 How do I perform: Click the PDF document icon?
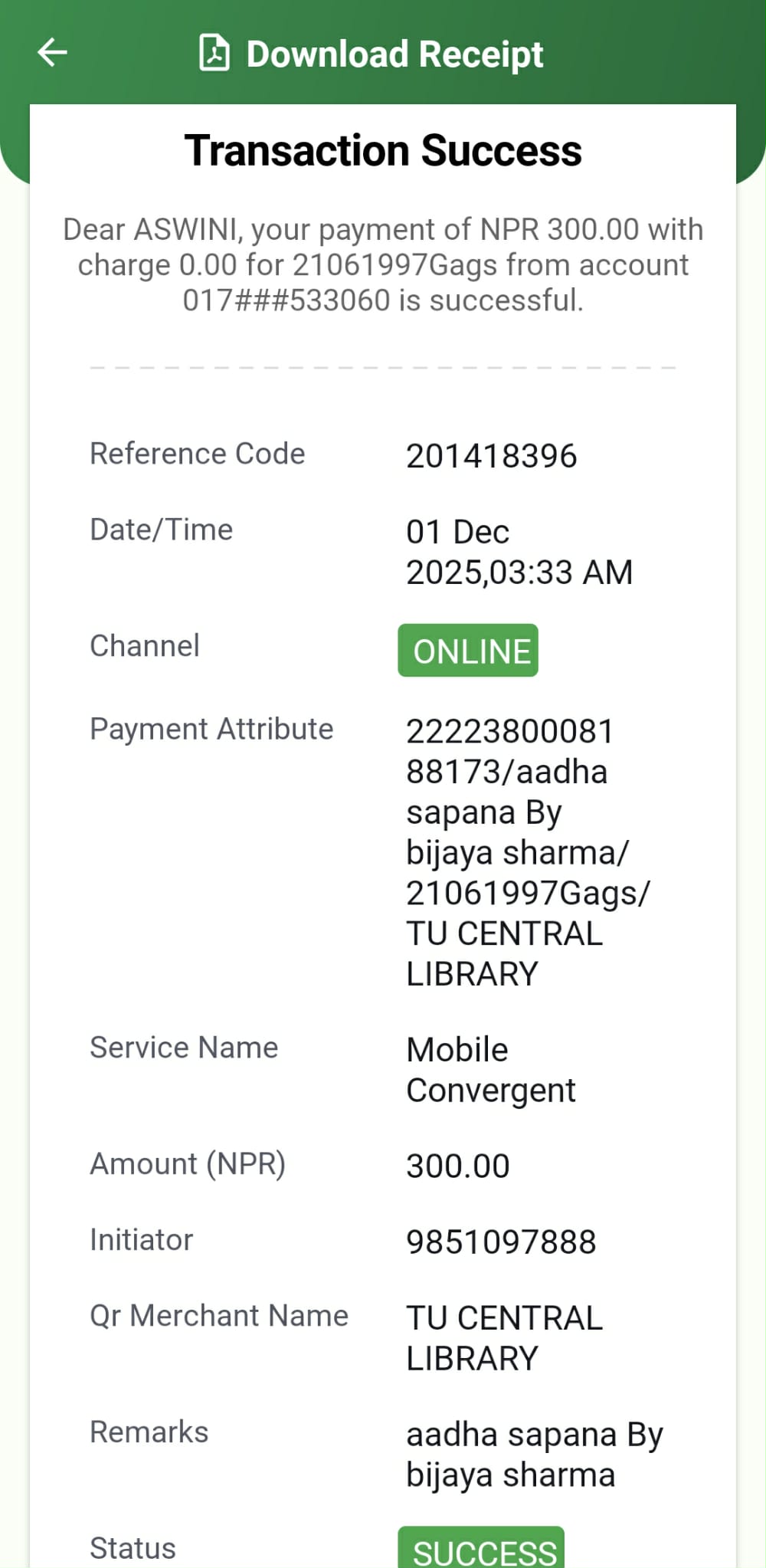tap(214, 53)
